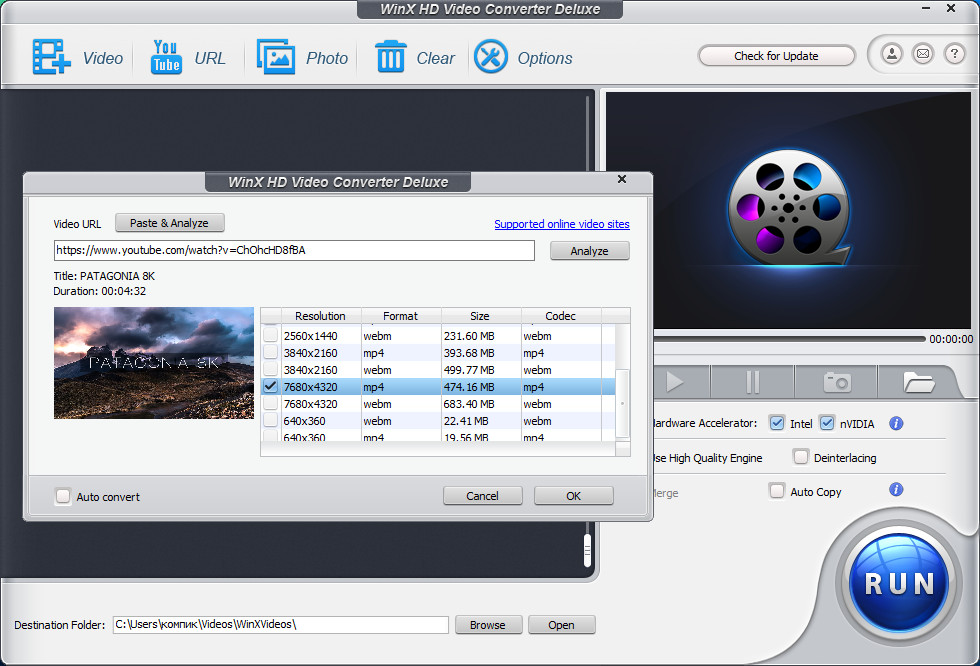Viewport: 980px width, 666px height.
Task: Open the help question mark icon
Action: click(954, 54)
